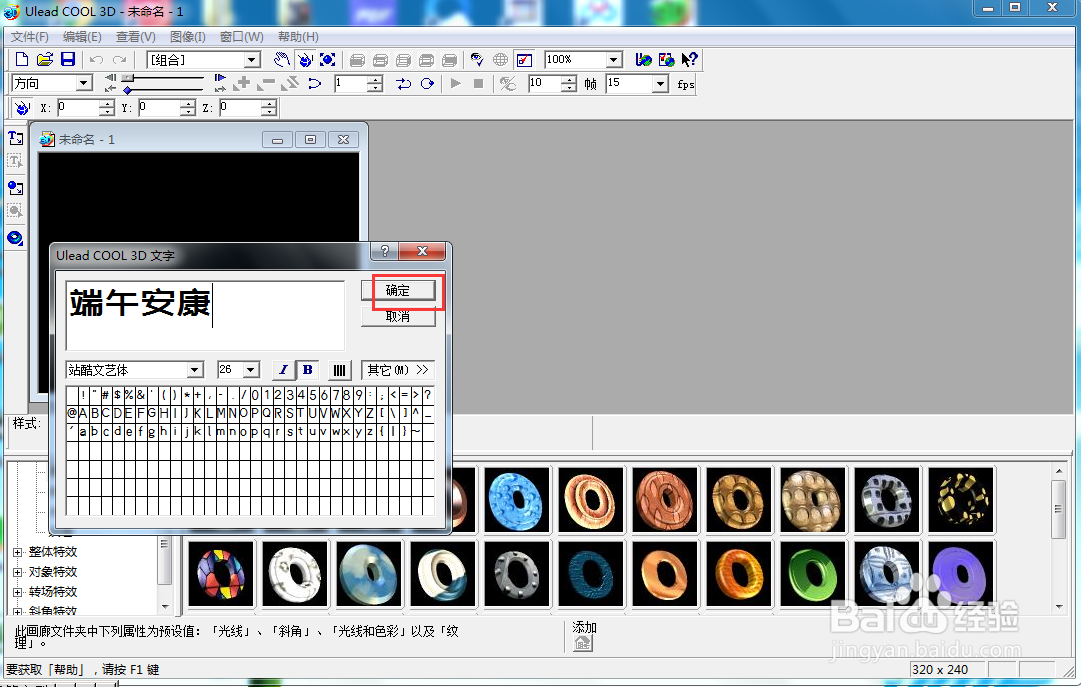
Task: Click the Insert text tool in left toolbar
Action: pos(15,138)
